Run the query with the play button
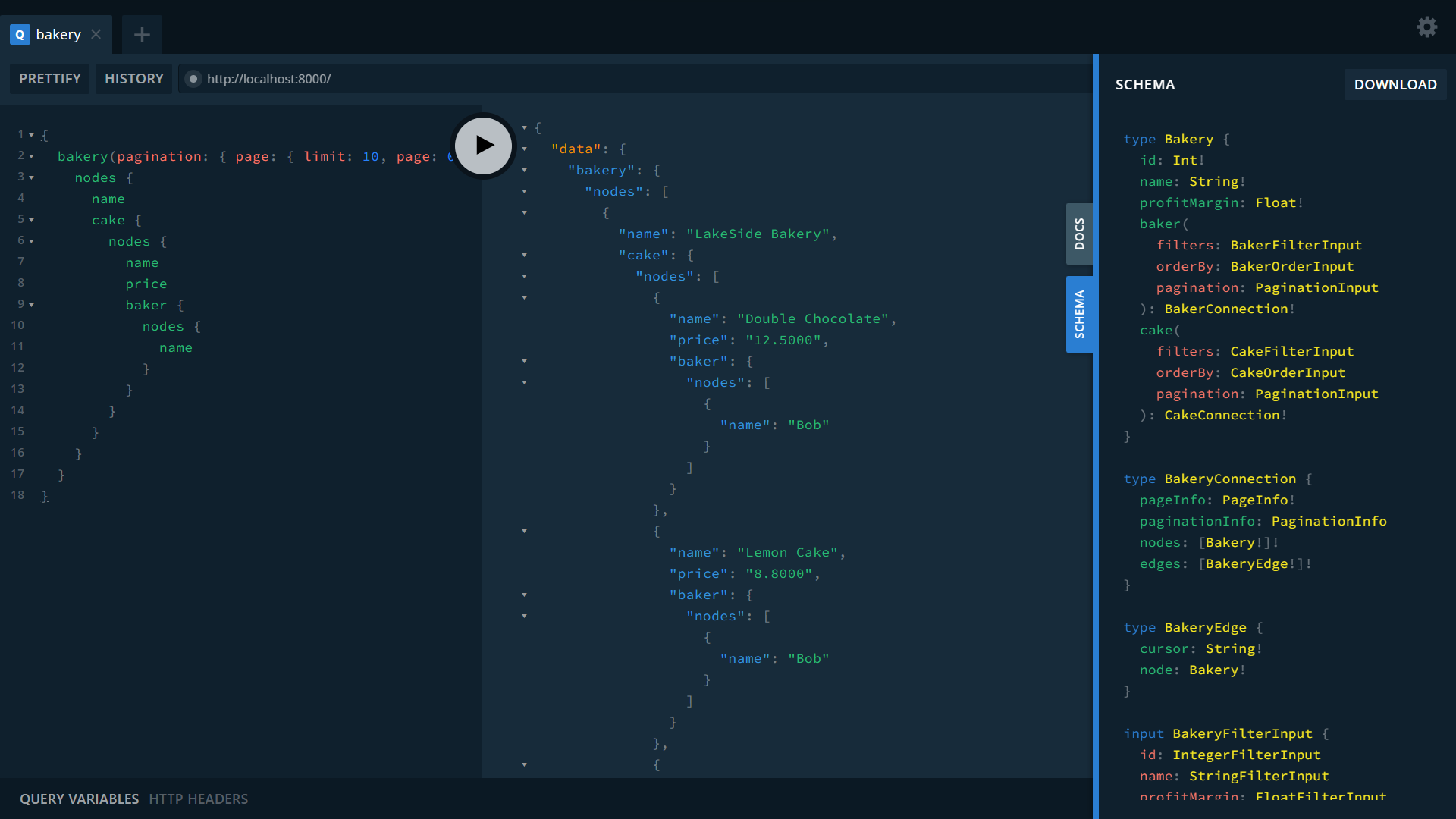The height and width of the screenshot is (819, 1456). [483, 146]
